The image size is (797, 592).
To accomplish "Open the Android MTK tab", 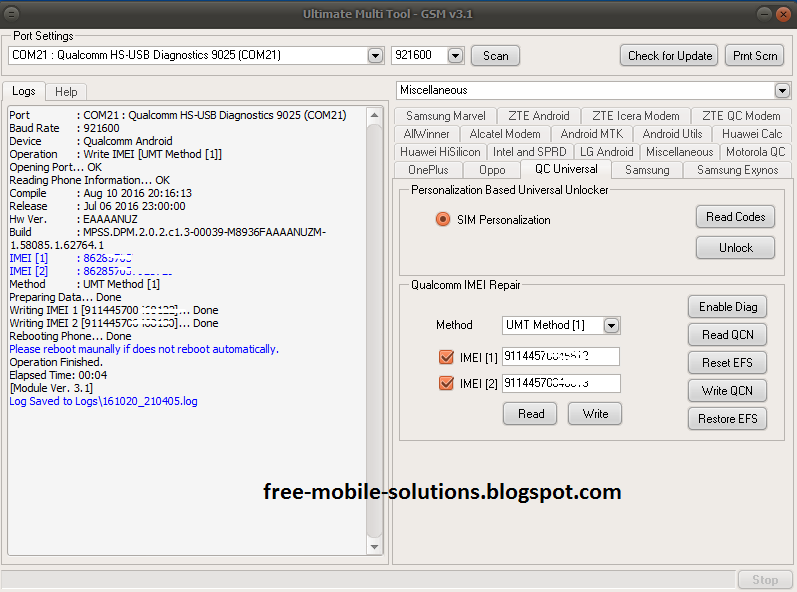I will point(592,134).
